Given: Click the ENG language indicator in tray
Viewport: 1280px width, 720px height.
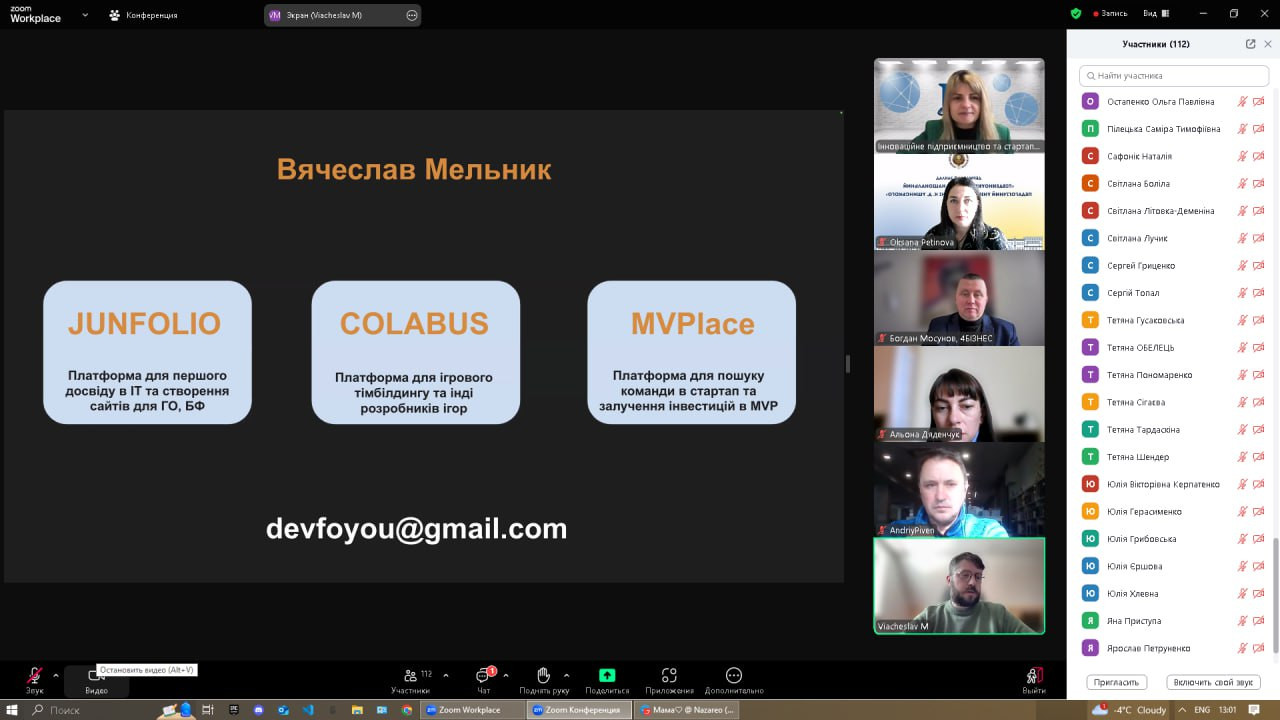Looking at the screenshot, I should [1202, 710].
